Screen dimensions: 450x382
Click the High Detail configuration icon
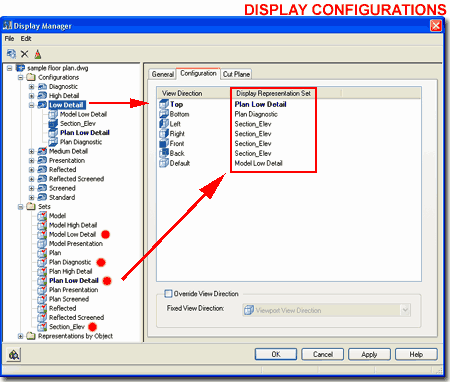(x=42, y=96)
